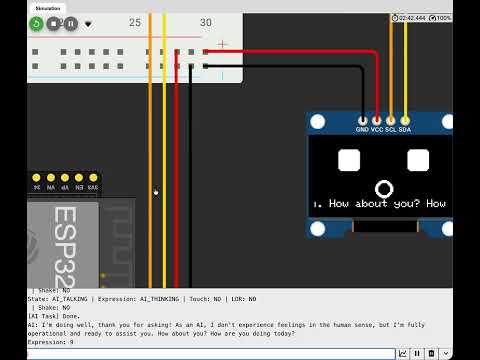
Task: Select the long vertical yellow wire left of the red wire
Action: (164, 150)
